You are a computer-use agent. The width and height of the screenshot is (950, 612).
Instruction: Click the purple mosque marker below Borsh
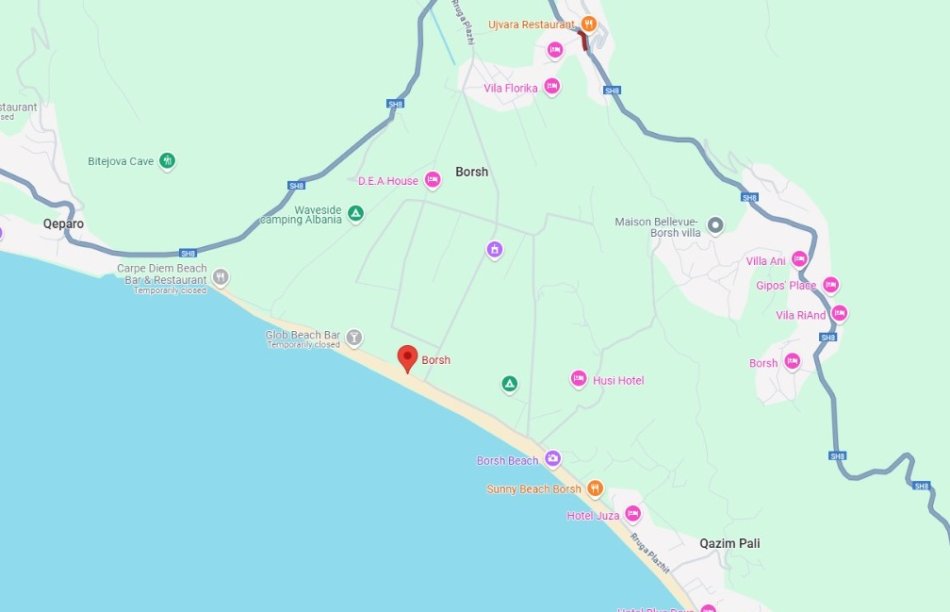(494, 250)
